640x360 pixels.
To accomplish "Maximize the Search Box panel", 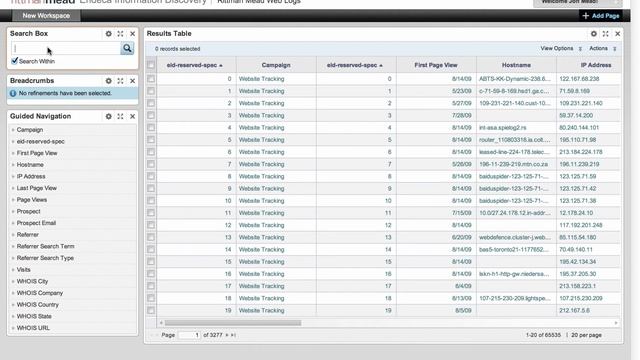I will (120, 34).
